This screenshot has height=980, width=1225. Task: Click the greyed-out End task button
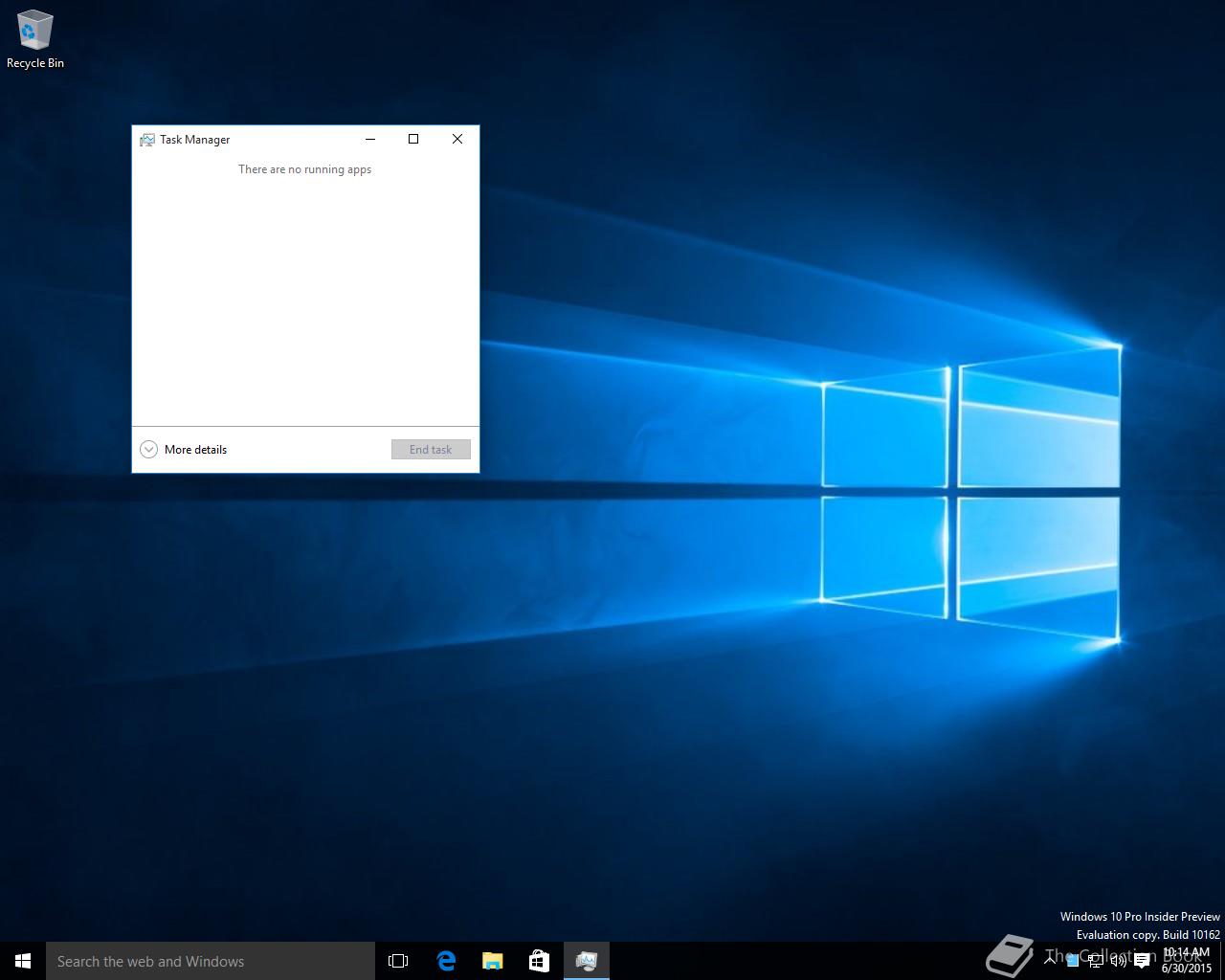point(431,450)
